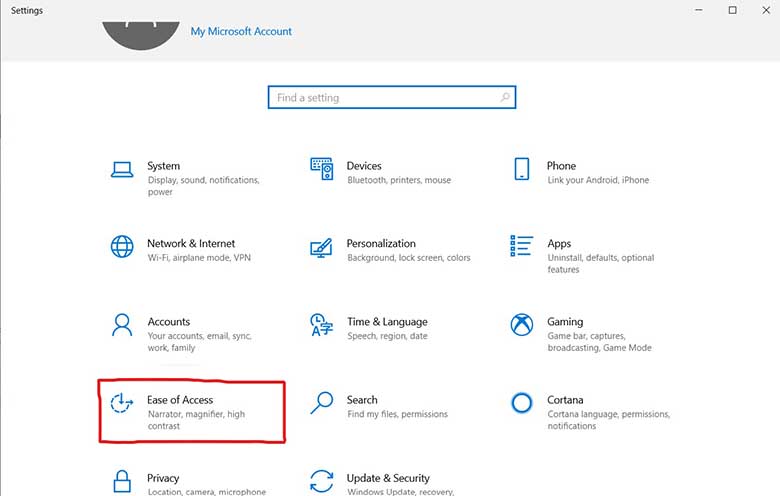Click 'Windows Update, recovery,' description

[400, 492]
